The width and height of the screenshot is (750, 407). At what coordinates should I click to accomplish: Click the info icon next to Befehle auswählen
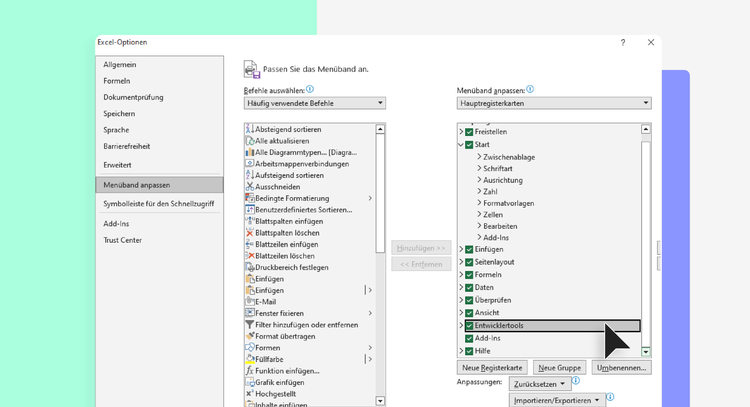point(310,89)
